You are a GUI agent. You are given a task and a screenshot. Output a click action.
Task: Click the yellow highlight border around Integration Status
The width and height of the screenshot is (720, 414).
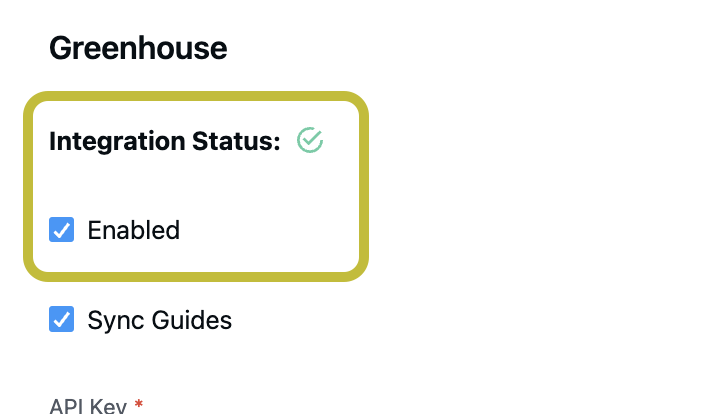click(x=196, y=96)
